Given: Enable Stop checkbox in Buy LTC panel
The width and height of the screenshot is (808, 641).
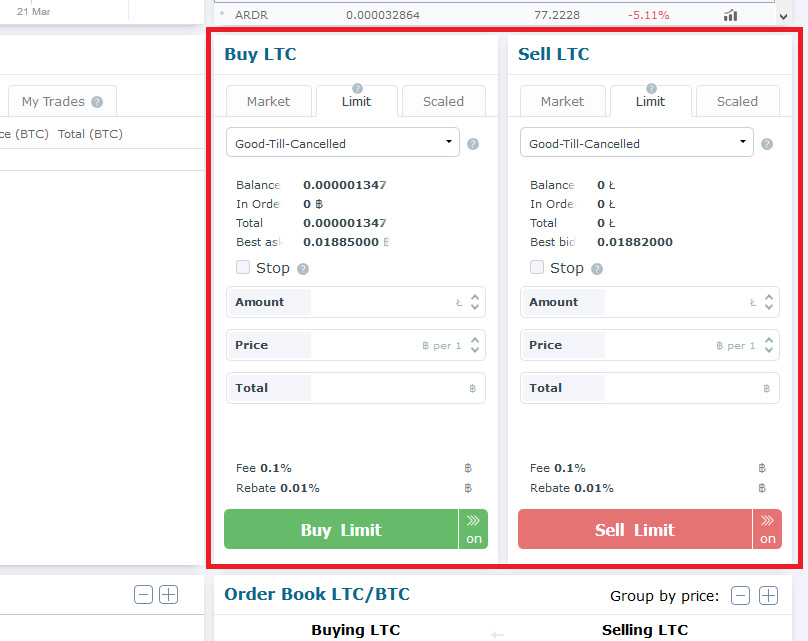Looking at the screenshot, I should (x=243, y=267).
